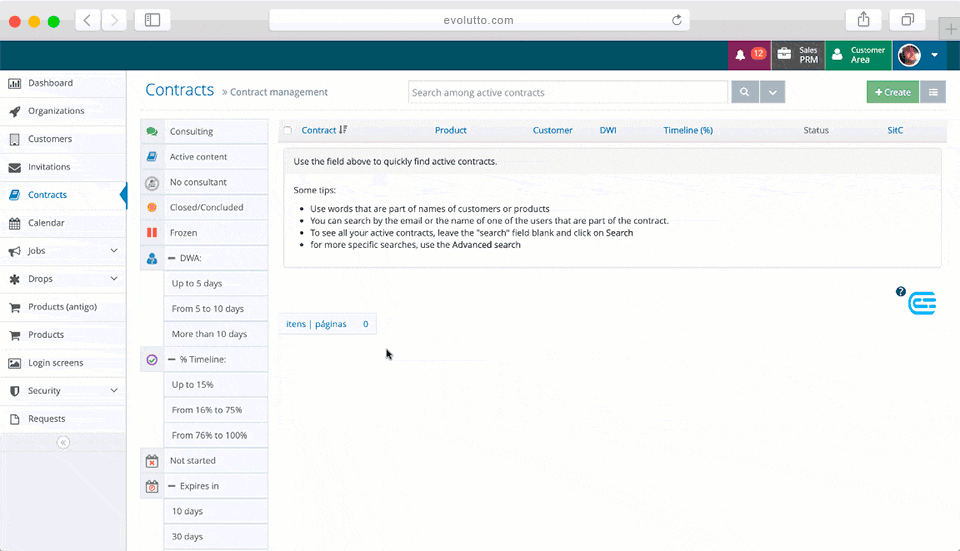The width and height of the screenshot is (960, 551).
Task: Open the Sales PRM briefcase icon
Action: tap(785, 55)
